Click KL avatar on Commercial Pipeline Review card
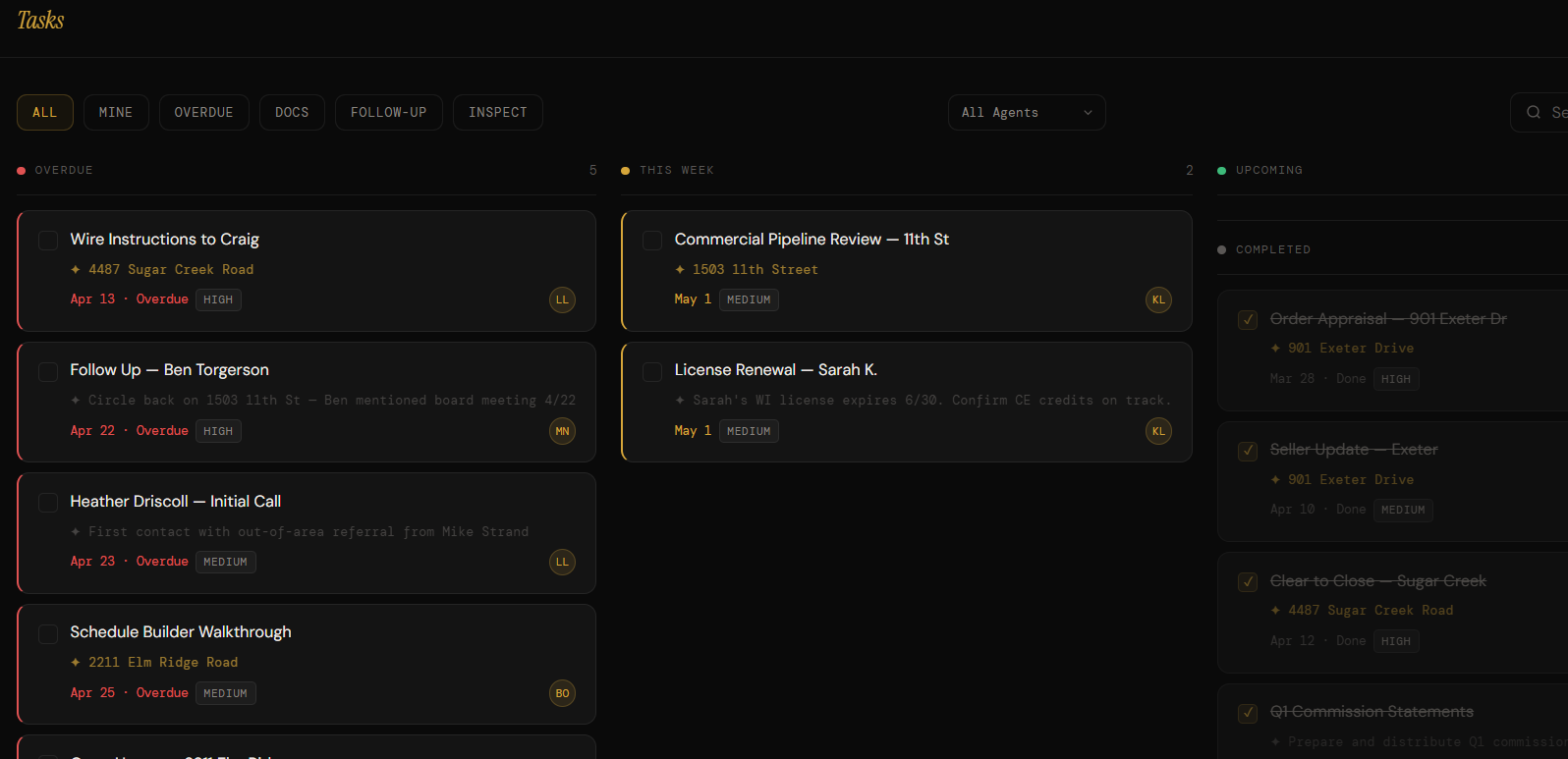Screen dimensions: 1568x759 coord(1158,300)
